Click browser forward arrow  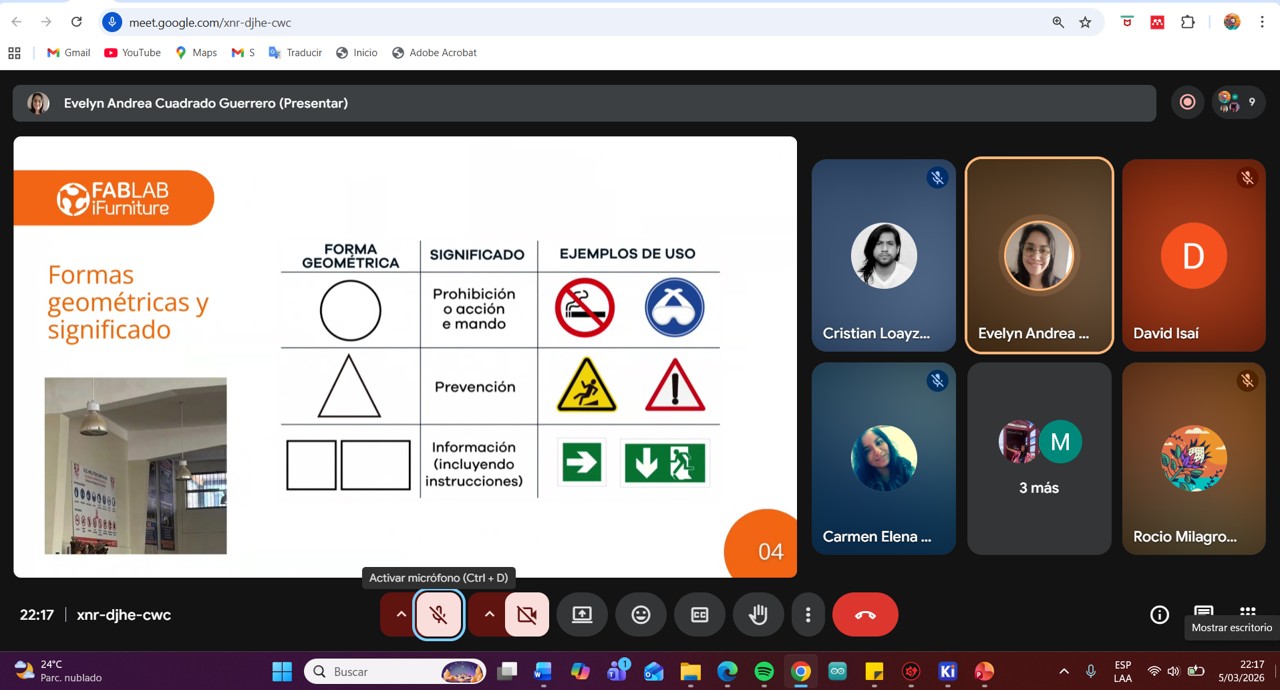pos(46,22)
